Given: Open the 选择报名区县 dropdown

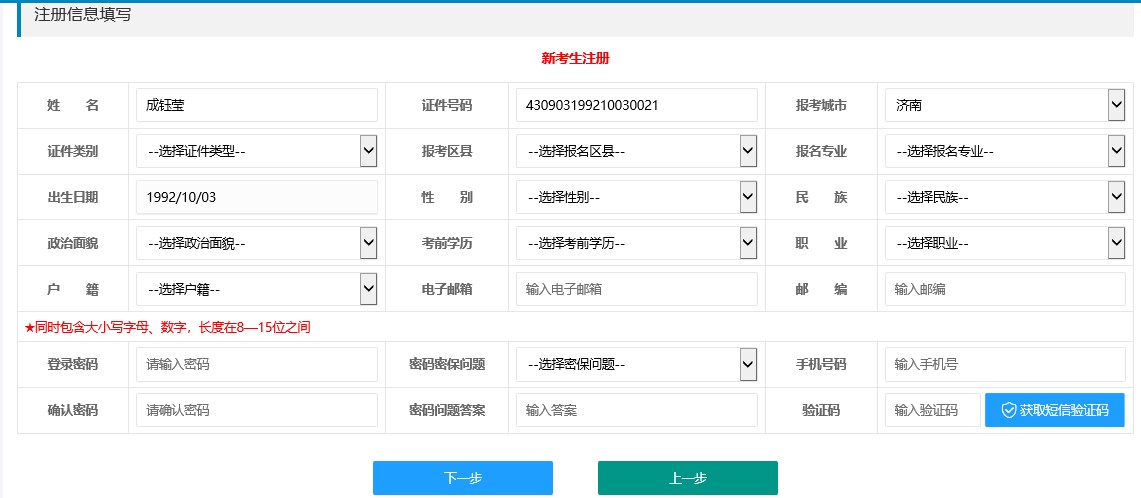Looking at the screenshot, I should click(x=636, y=151).
